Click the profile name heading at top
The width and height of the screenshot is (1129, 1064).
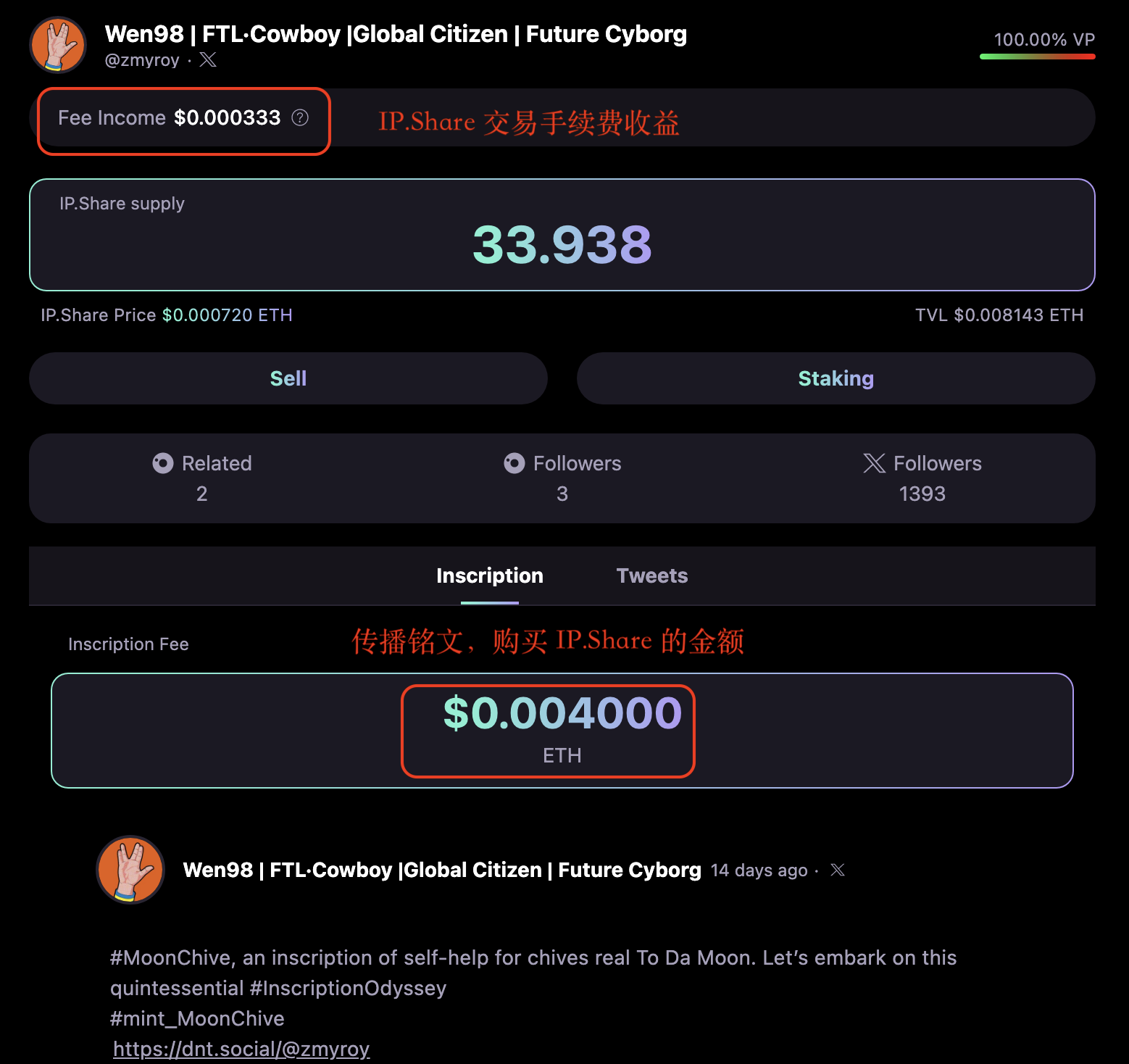[x=396, y=34]
